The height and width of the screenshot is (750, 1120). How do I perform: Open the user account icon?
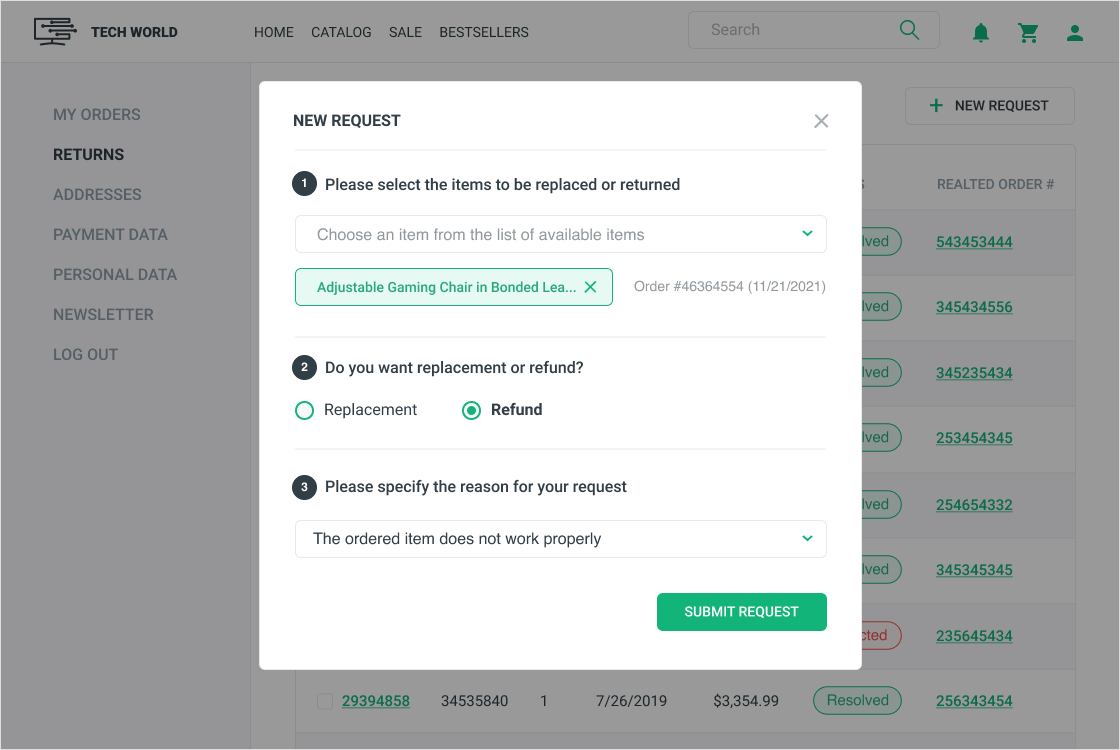point(1075,33)
